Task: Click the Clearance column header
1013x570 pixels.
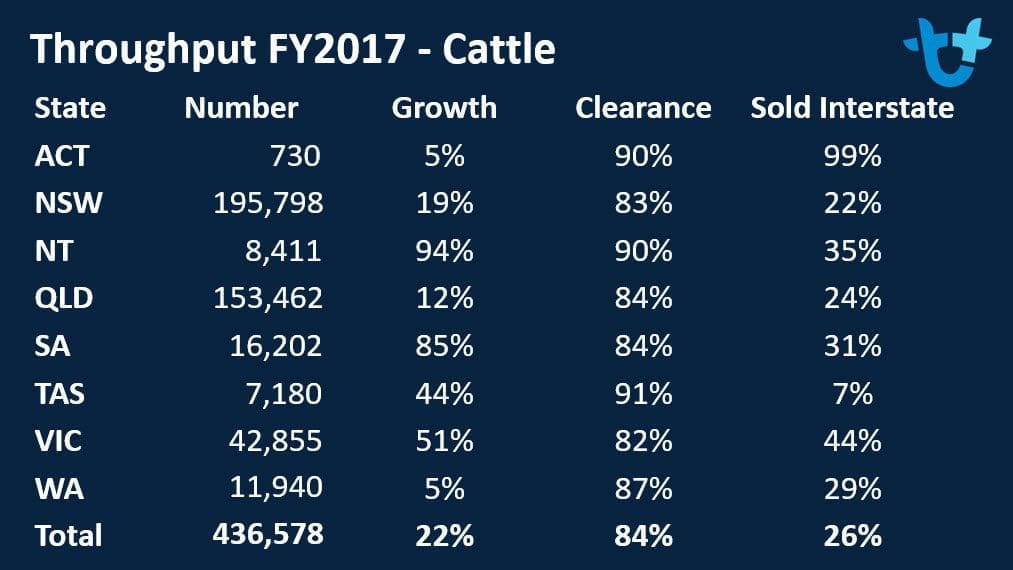Action: [x=643, y=108]
